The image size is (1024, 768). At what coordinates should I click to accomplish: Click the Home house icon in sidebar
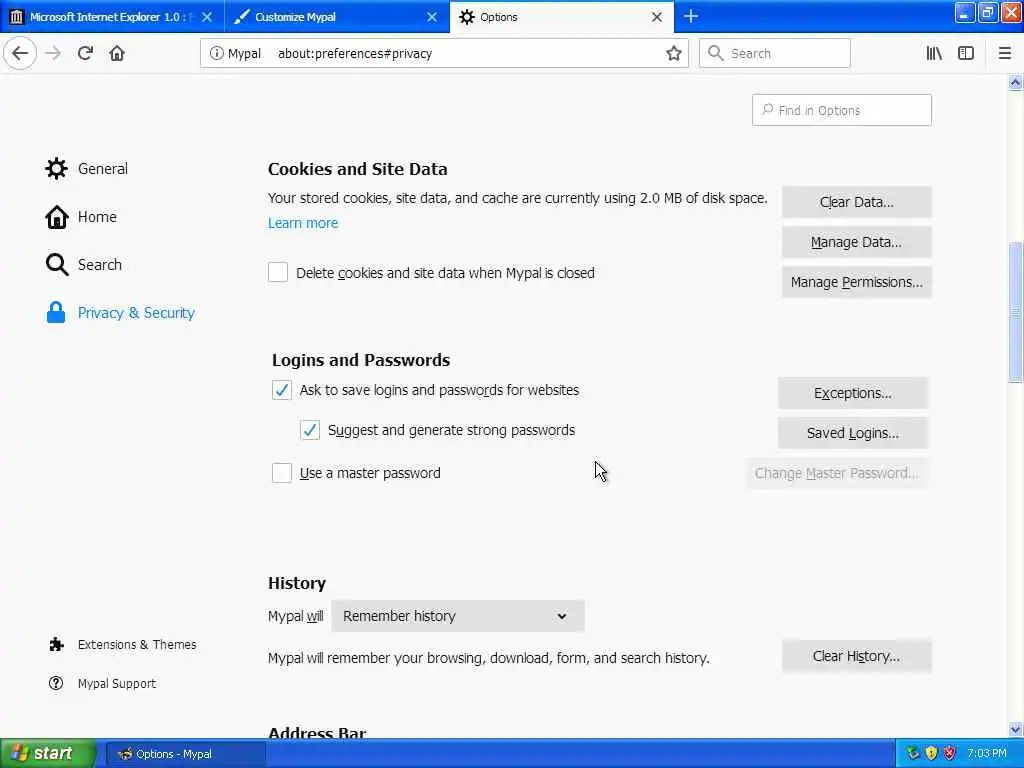click(56, 217)
